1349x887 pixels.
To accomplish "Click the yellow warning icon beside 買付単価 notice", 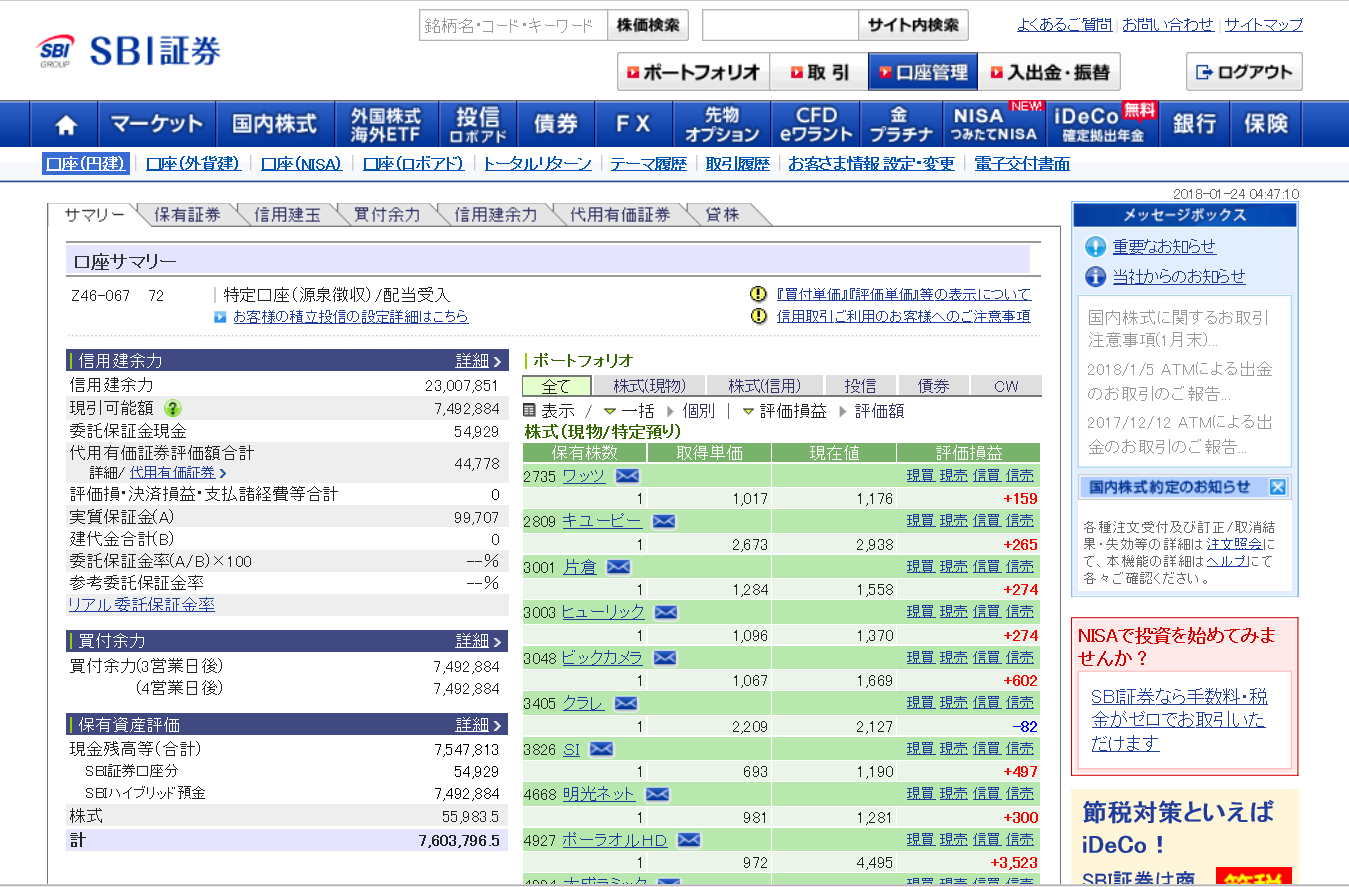I will click(x=758, y=294).
